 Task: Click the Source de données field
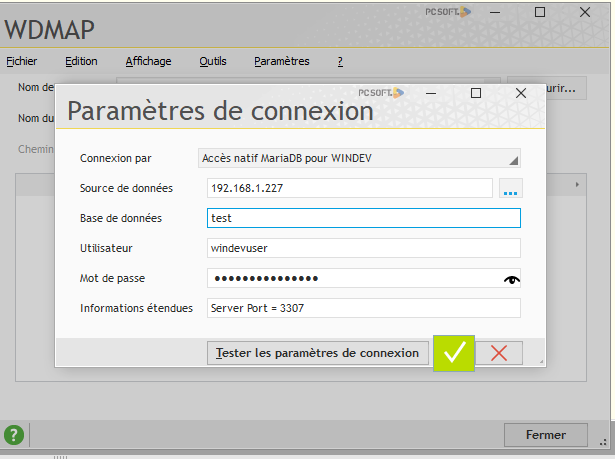coord(349,188)
